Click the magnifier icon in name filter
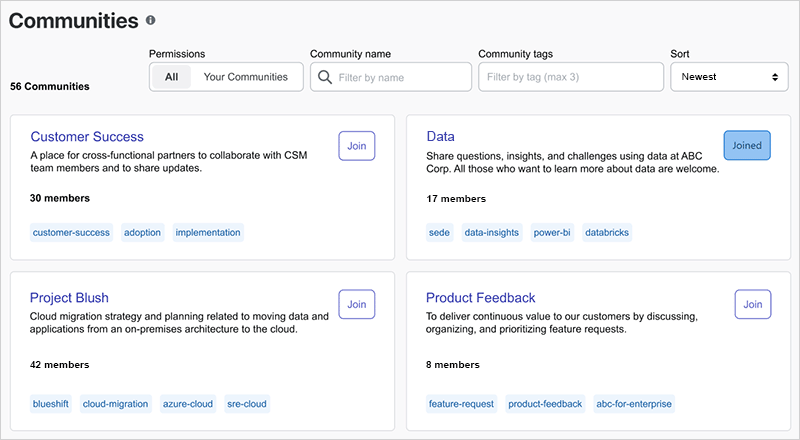This screenshot has height=440, width=800. (324, 77)
